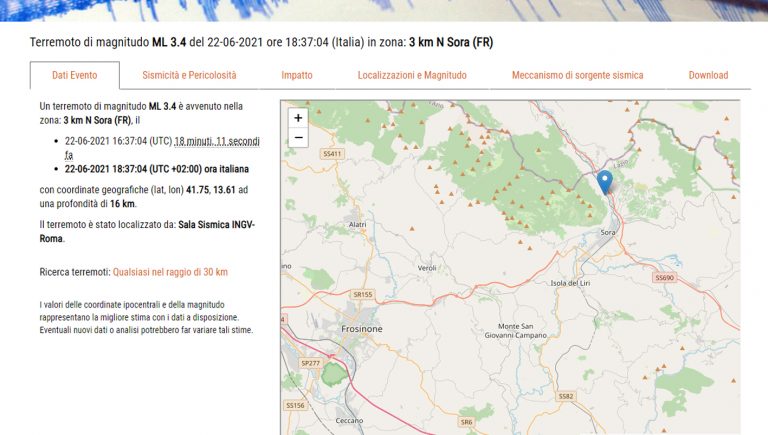Click the map zoom in plus button
Image resolution: width=768 pixels, height=435 pixels.
click(297, 117)
